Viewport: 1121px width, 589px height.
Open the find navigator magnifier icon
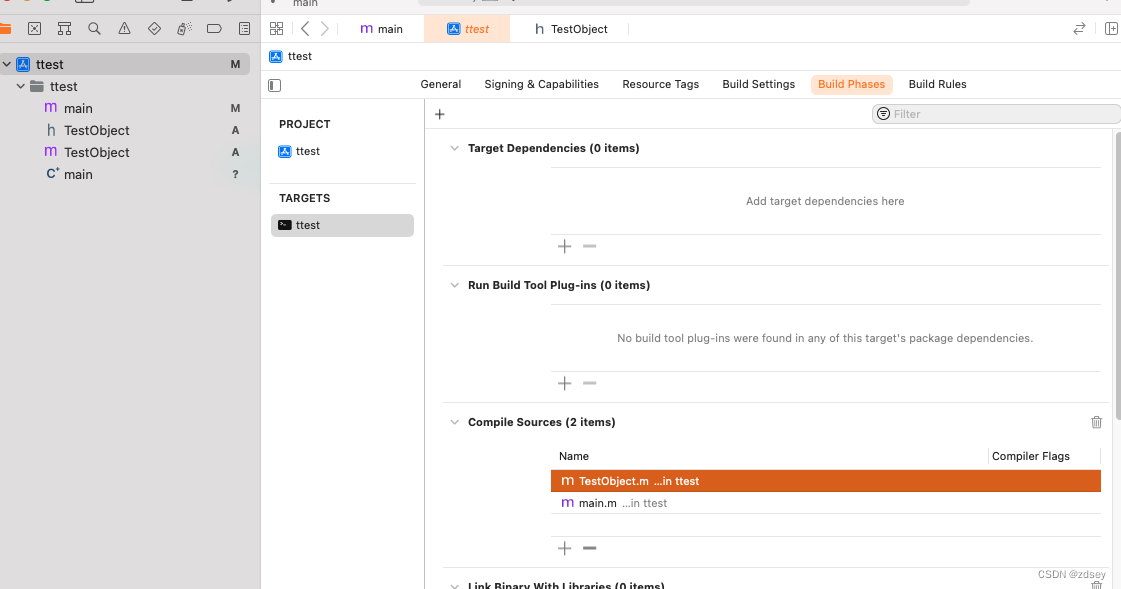click(94, 29)
